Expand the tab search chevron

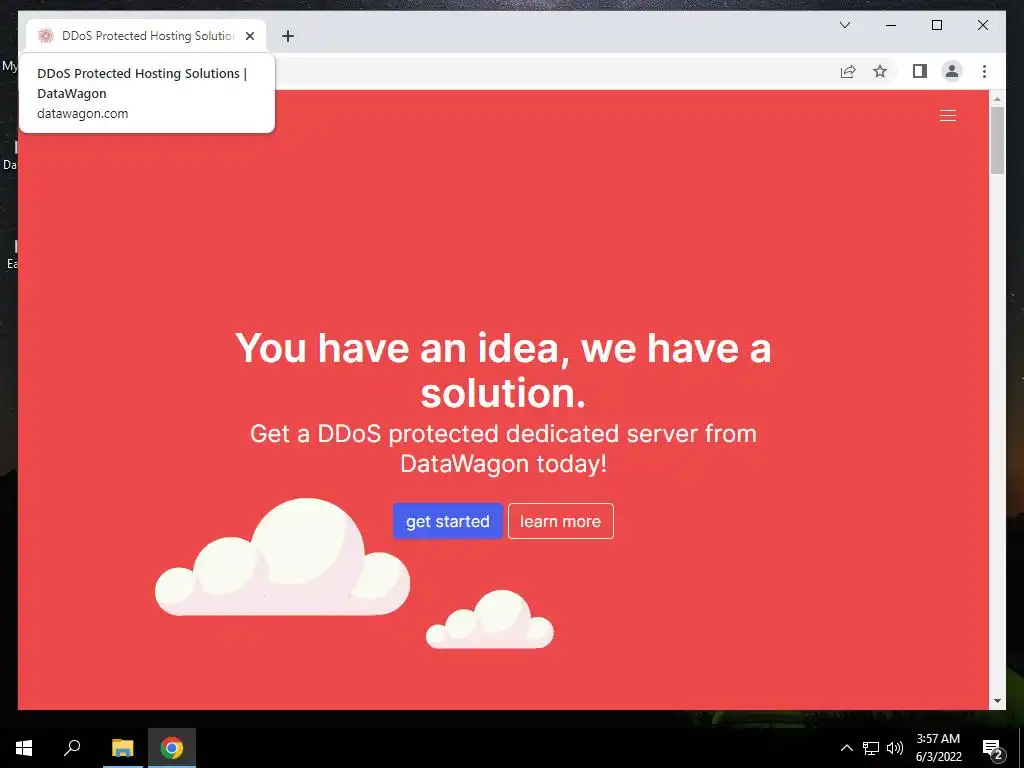(844, 25)
